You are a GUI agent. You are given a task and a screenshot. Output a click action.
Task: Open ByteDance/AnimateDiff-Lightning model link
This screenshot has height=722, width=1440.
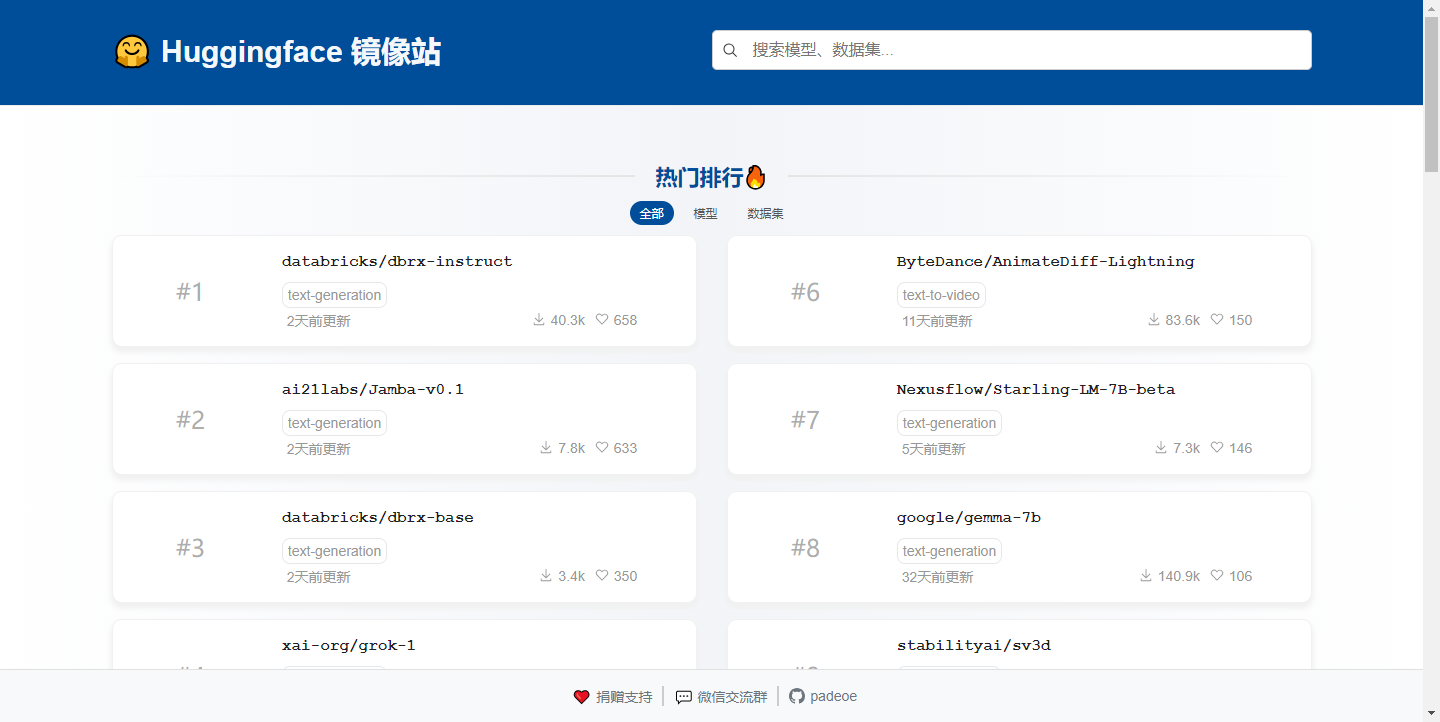click(1046, 262)
